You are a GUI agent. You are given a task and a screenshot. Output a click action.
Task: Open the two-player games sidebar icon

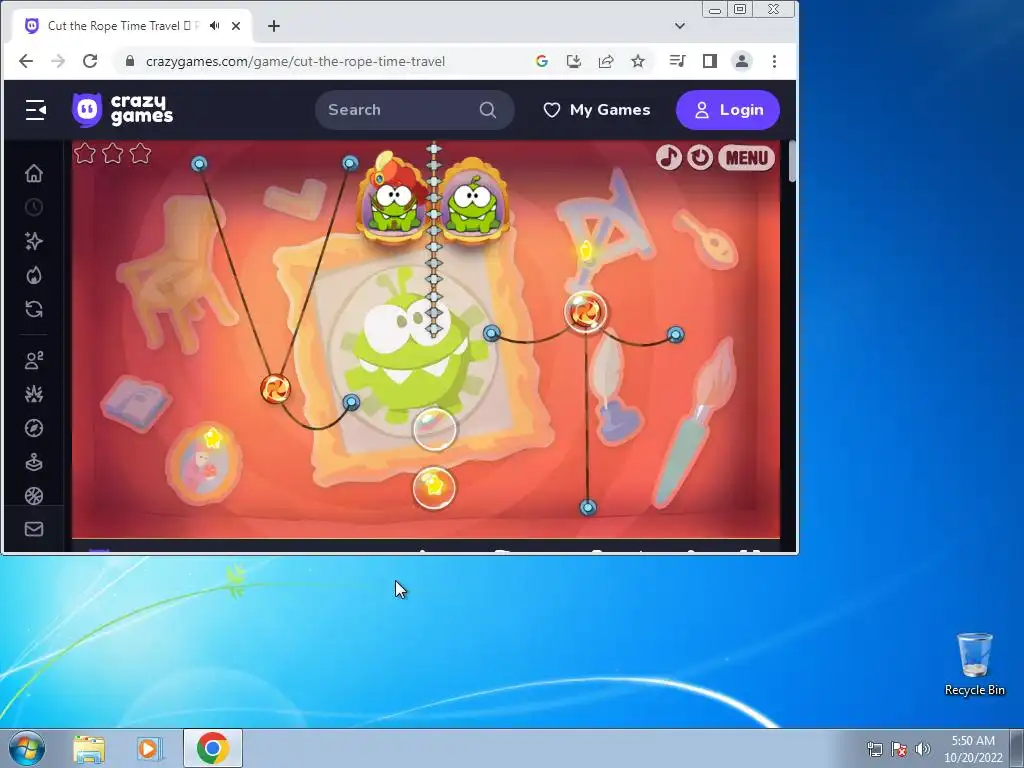34,360
